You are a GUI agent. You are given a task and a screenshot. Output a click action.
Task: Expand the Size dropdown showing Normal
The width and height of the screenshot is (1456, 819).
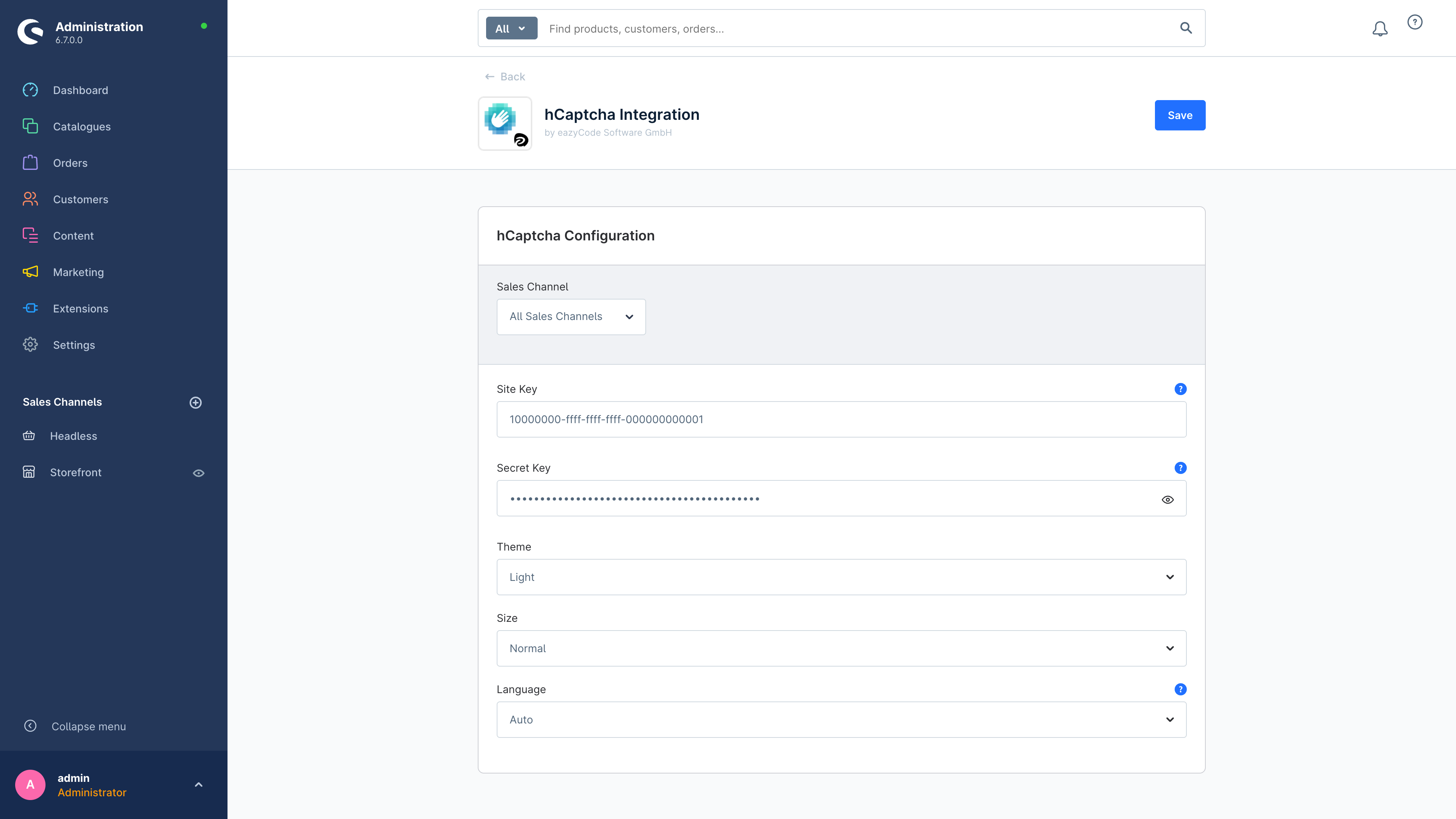point(841,648)
